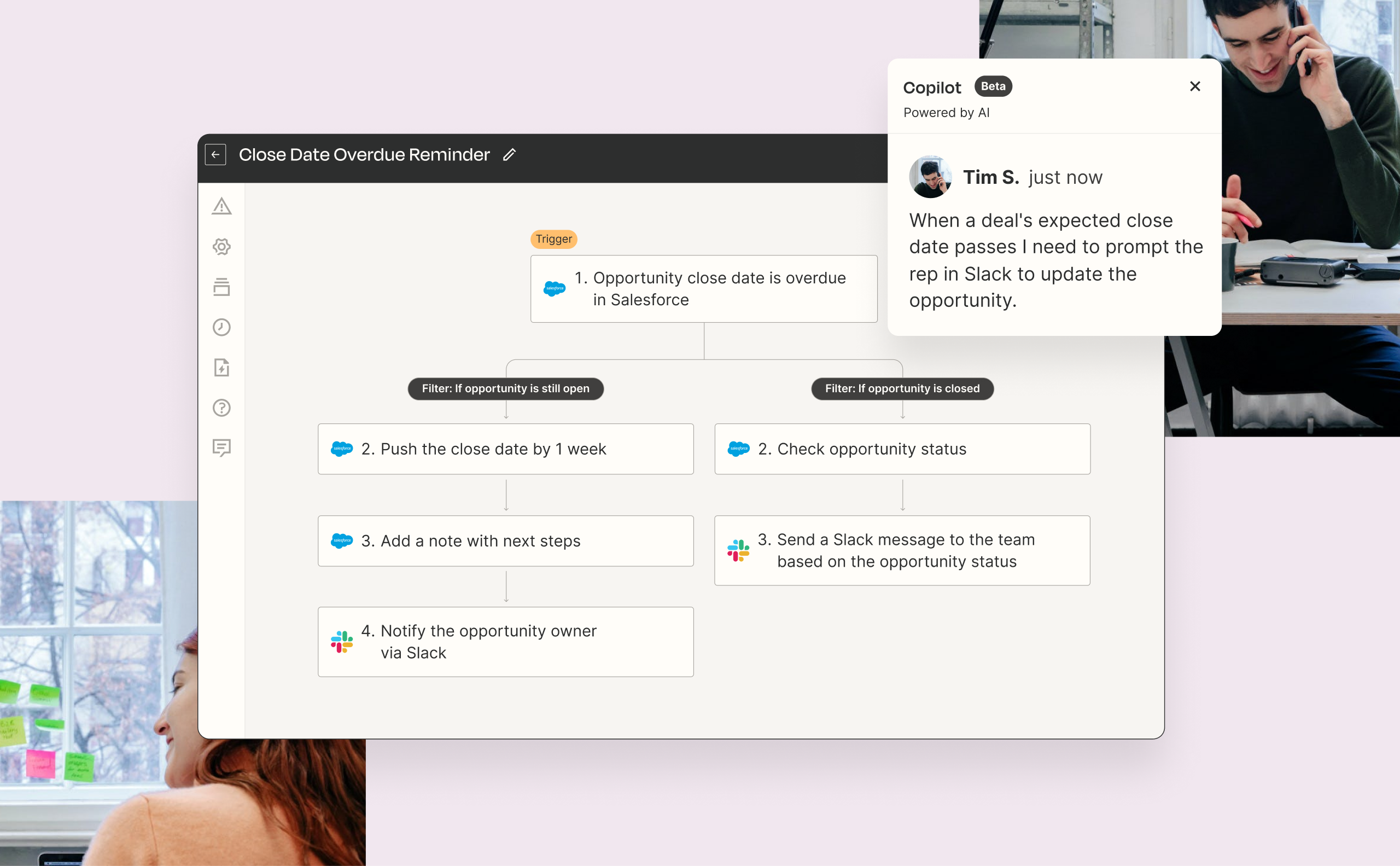The height and width of the screenshot is (866, 1400).
Task: Open the help question mark icon
Action: point(221,408)
